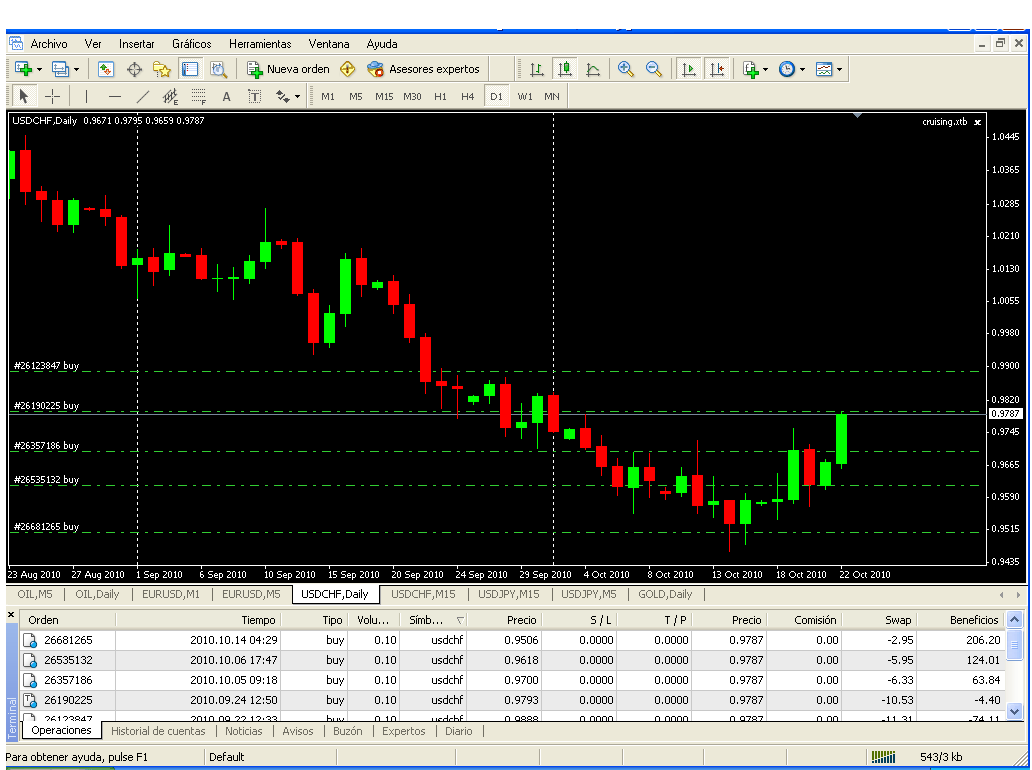Toggle the Terminal panel button

click(189, 69)
